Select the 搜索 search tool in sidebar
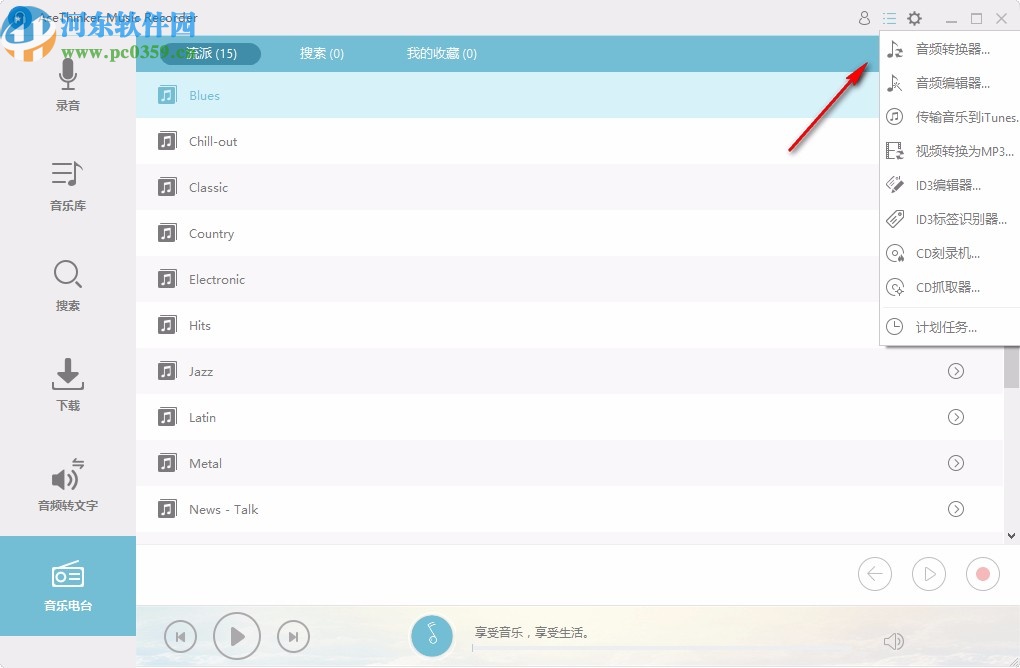The image size is (1020, 668). tap(66, 285)
